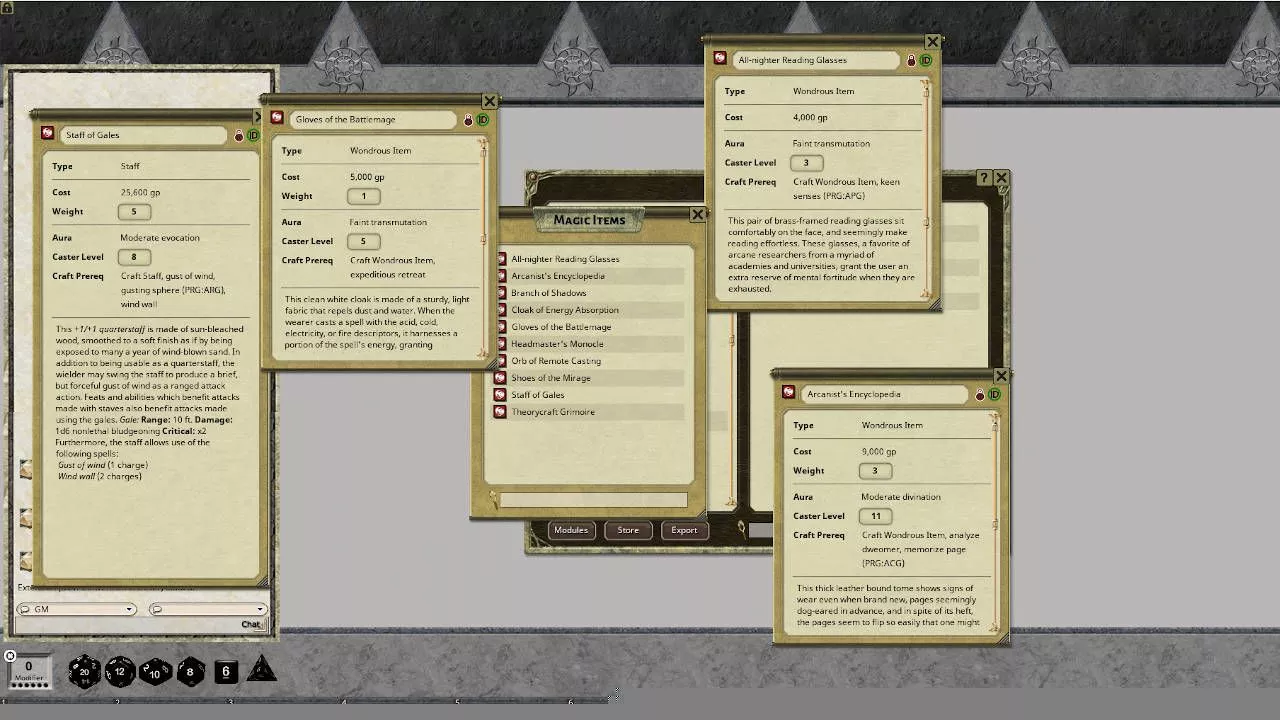Click the Modules button
This screenshot has width=1280, height=720.
click(x=571, y=530)
